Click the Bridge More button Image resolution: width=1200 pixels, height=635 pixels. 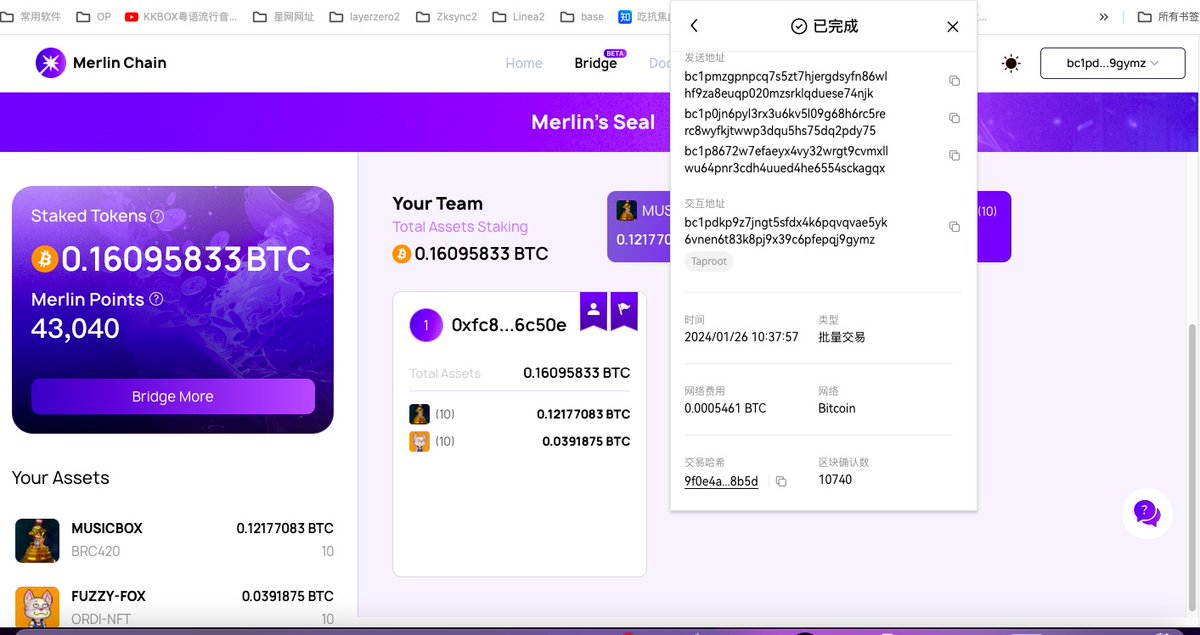[173, 396]
